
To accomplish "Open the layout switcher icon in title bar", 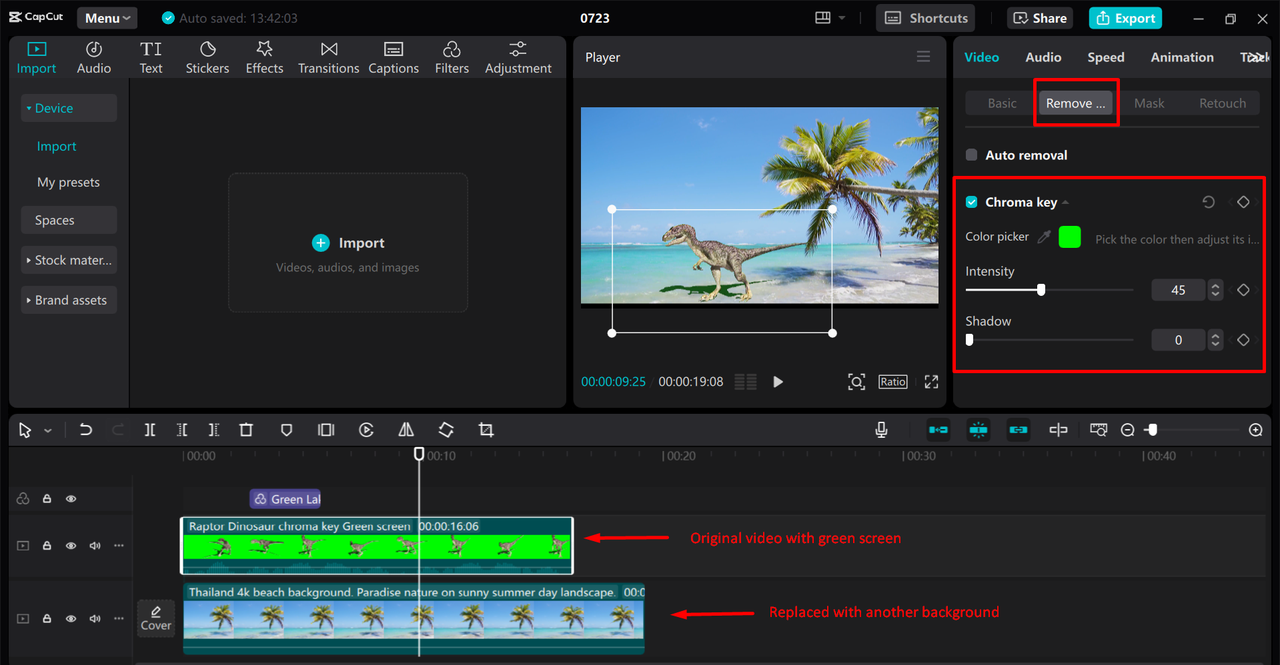I will click(x=823, y=18).
